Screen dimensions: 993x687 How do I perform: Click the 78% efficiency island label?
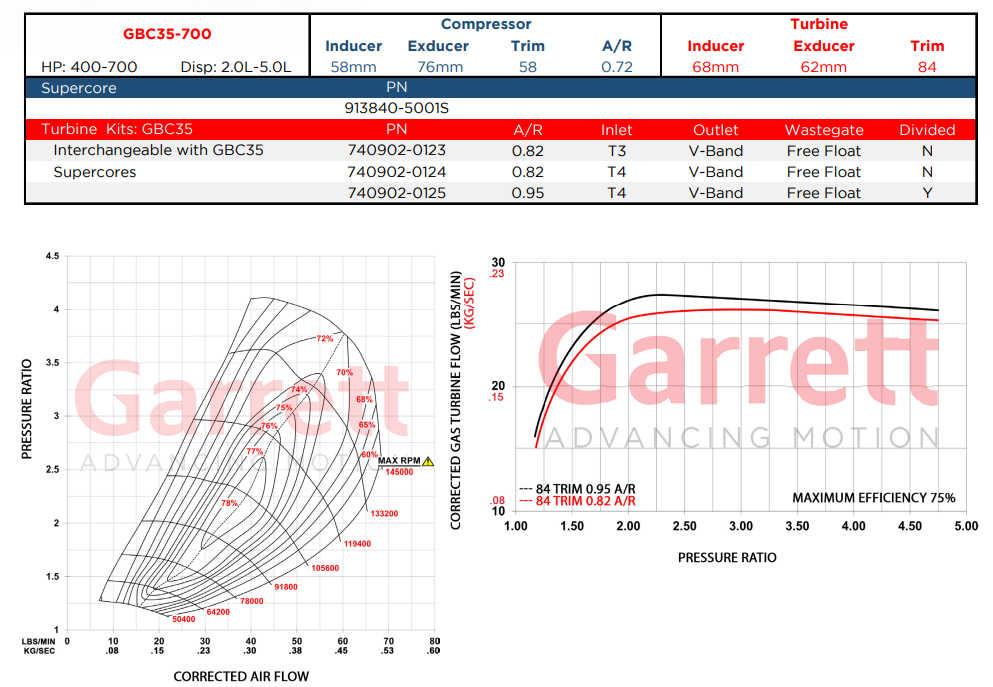[229, 503]
